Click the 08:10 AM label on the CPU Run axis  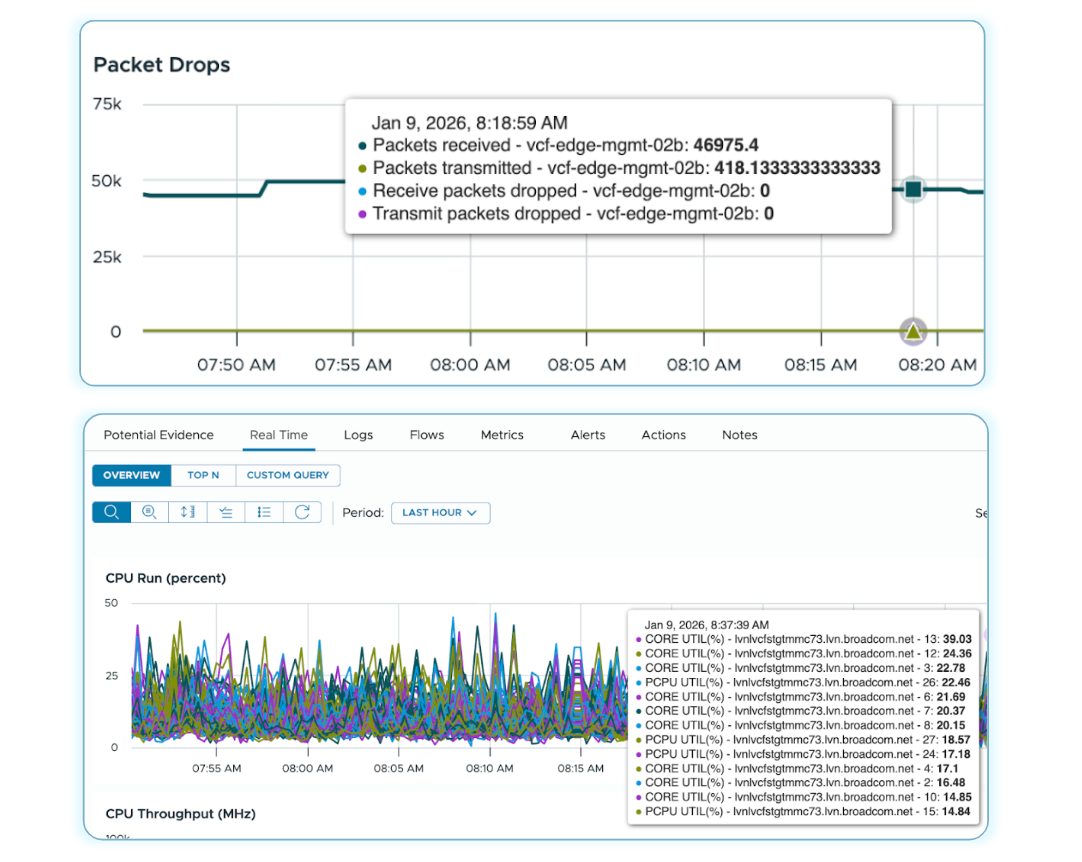click(489, 768)
